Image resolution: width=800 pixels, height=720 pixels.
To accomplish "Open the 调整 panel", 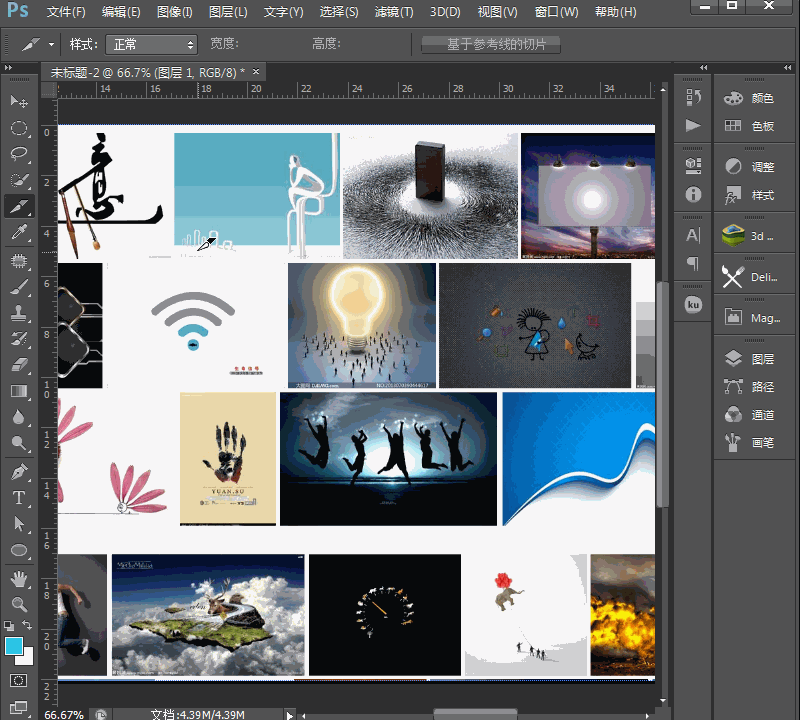I will (749, 166).
